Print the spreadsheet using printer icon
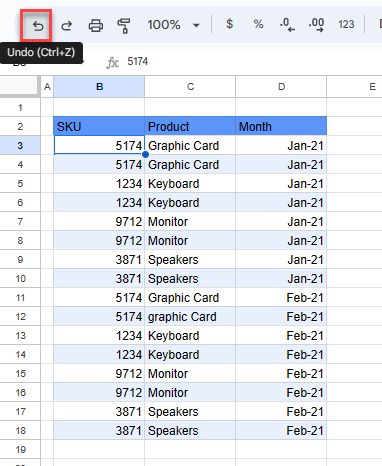This screenshot has width=382, height=466. (x=95, y=25)
